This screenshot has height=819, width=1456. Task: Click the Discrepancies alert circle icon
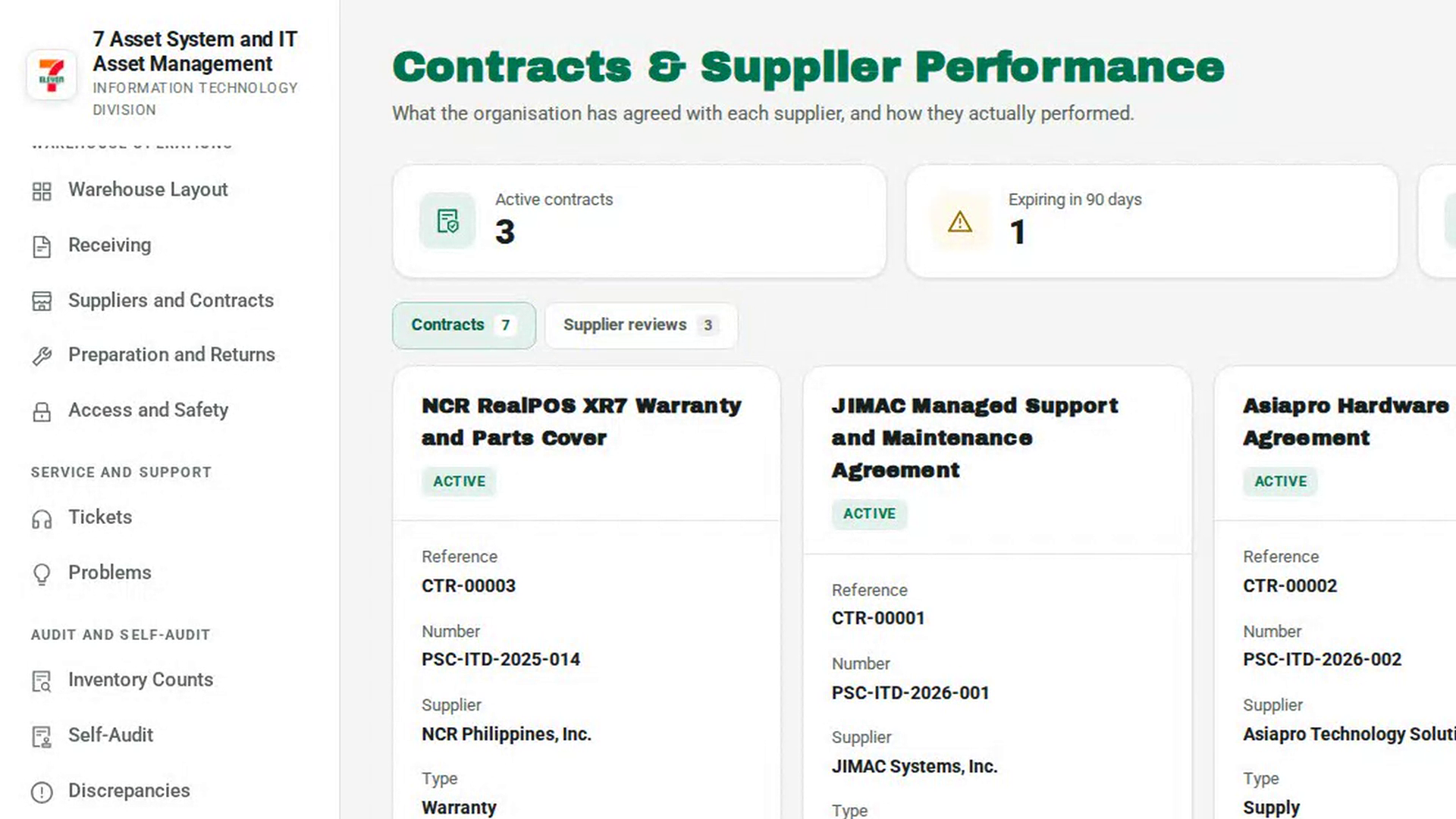[42, 792]
